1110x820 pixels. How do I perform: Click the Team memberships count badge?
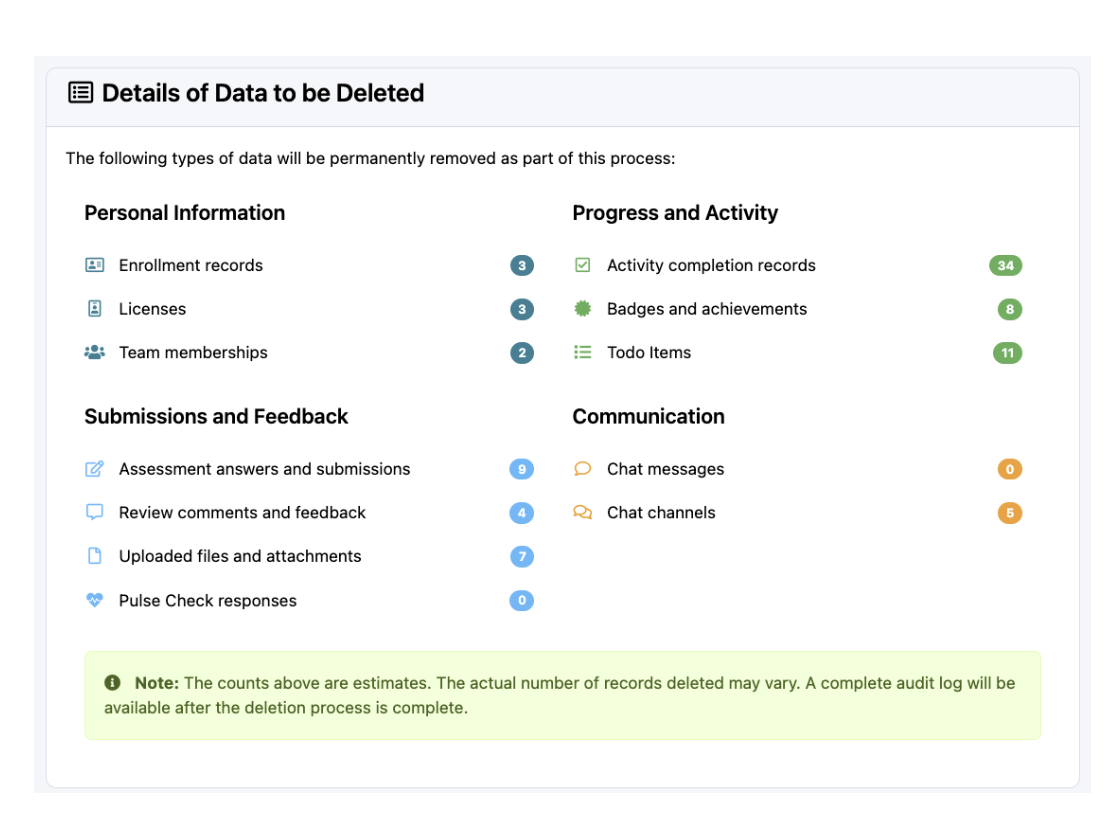coord(521,353)
